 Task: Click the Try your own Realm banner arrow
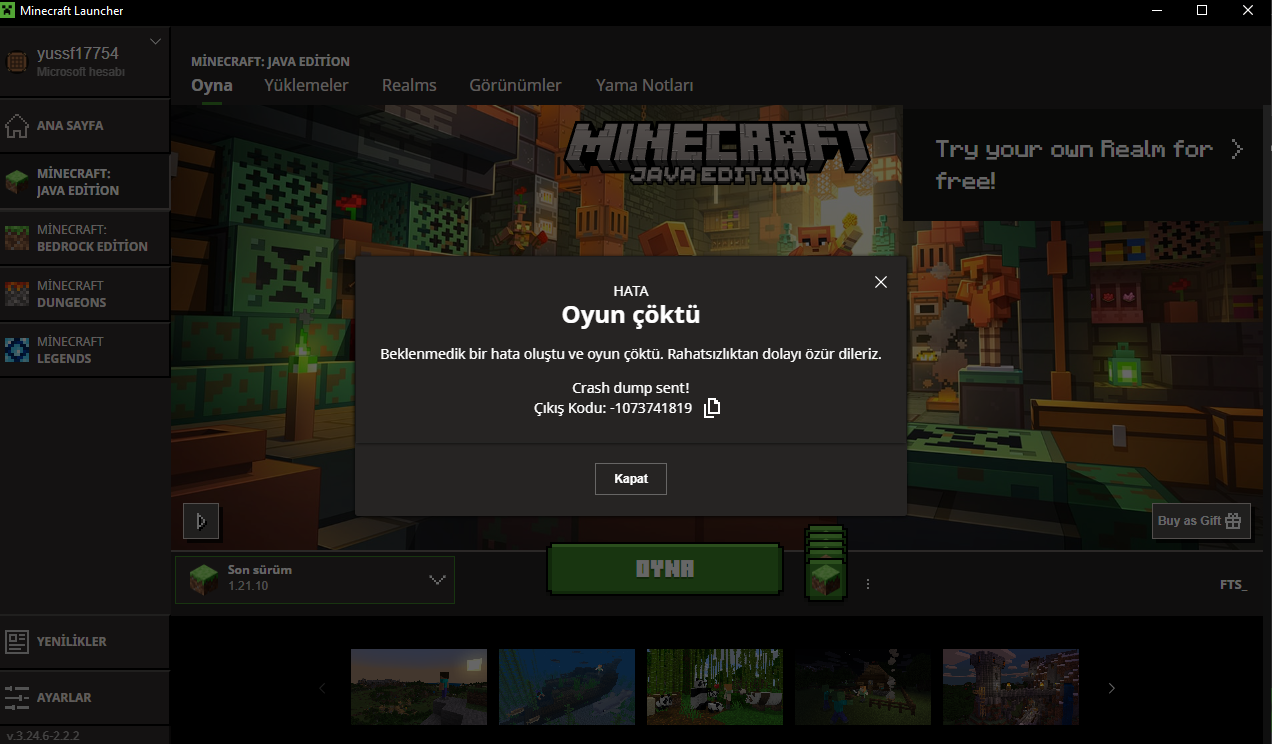tap(1237, 149)
